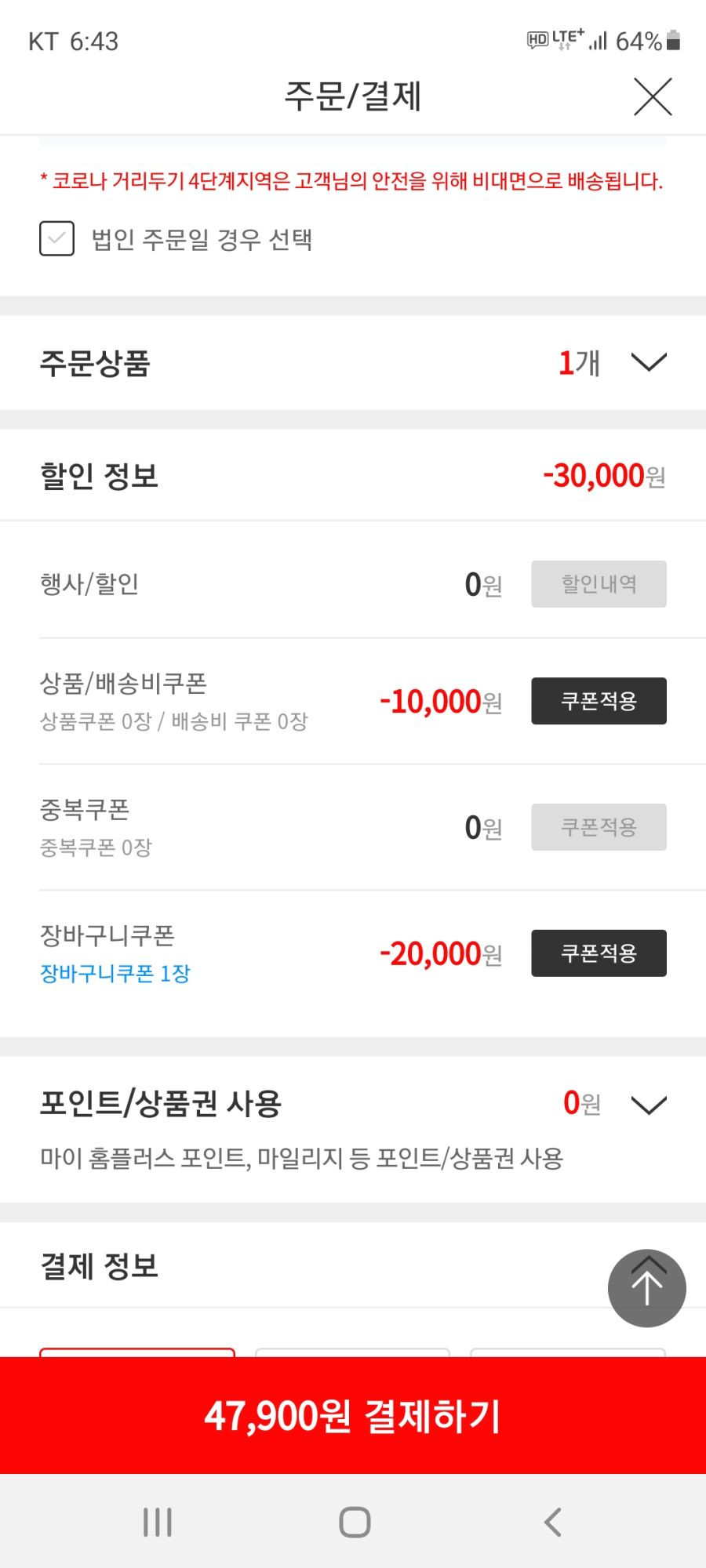Toggle the 법인 주문일 경우 선택 checkbox
The image size is (706, 1568).
(x=57, y=238)
